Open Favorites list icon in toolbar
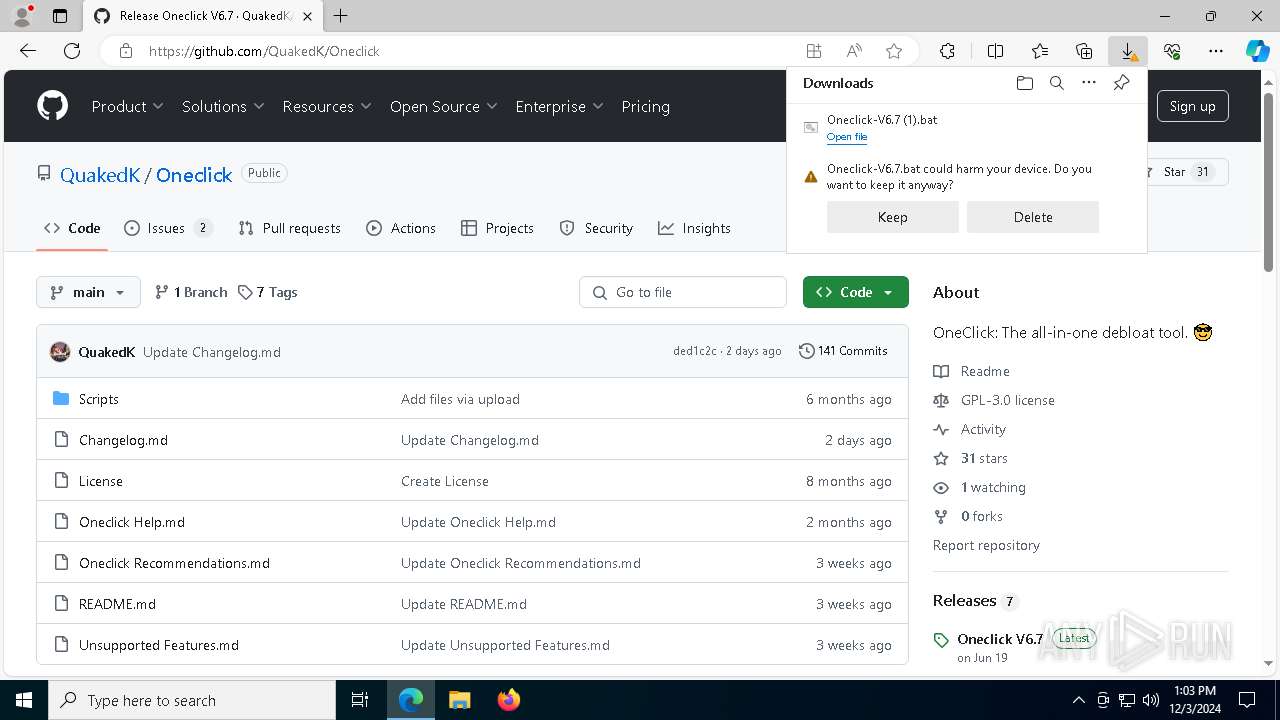The width and height of the screenshot is (1280, 720). 1040,51
